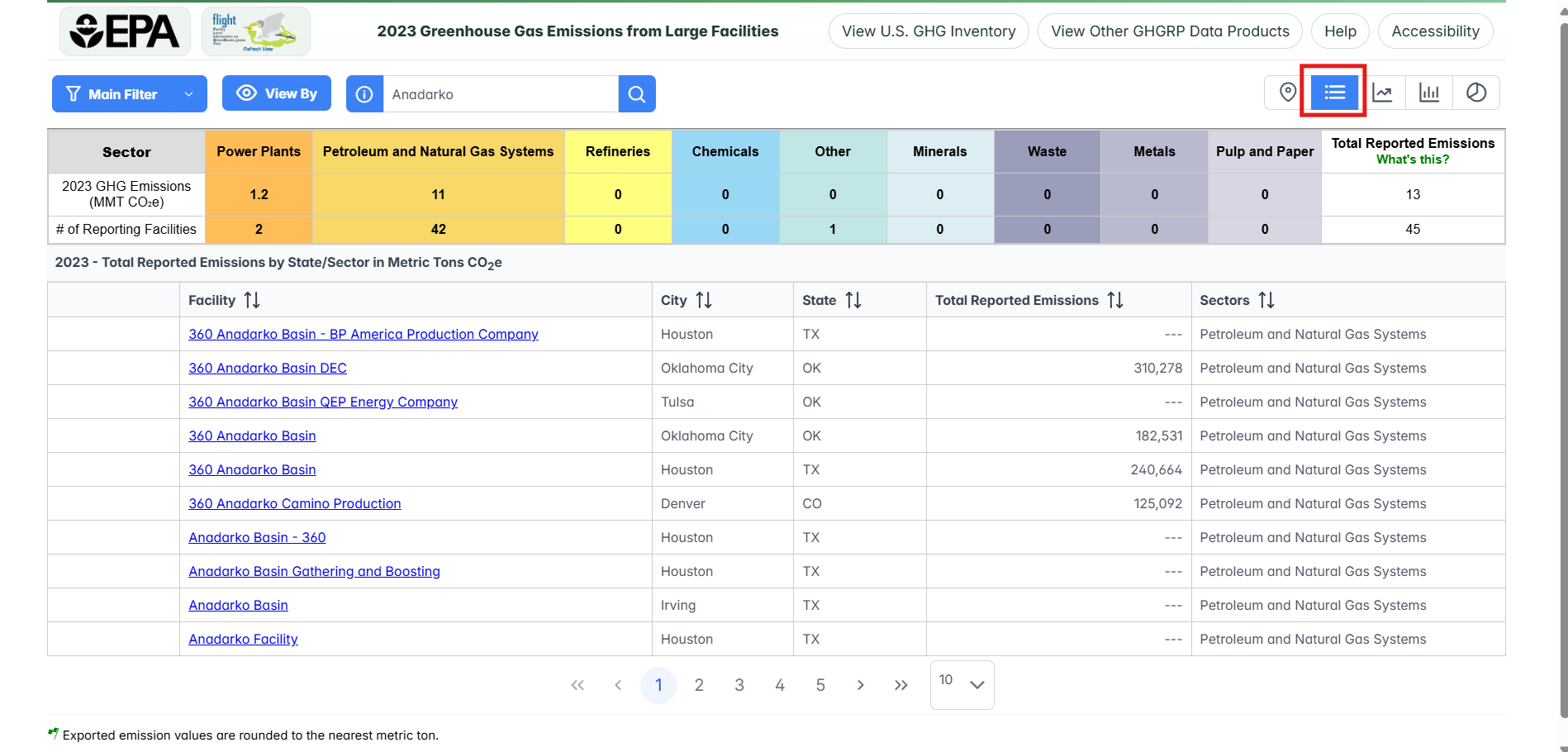Open the rows-per-page dropdown showing 10
This screenshot has height=752, width=1568.
[962, 684]
